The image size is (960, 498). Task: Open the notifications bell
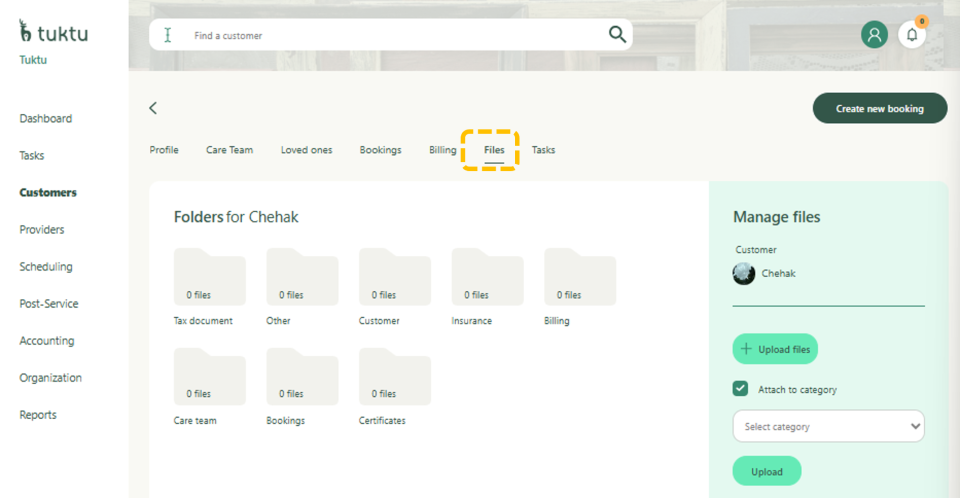click(911, 35)
